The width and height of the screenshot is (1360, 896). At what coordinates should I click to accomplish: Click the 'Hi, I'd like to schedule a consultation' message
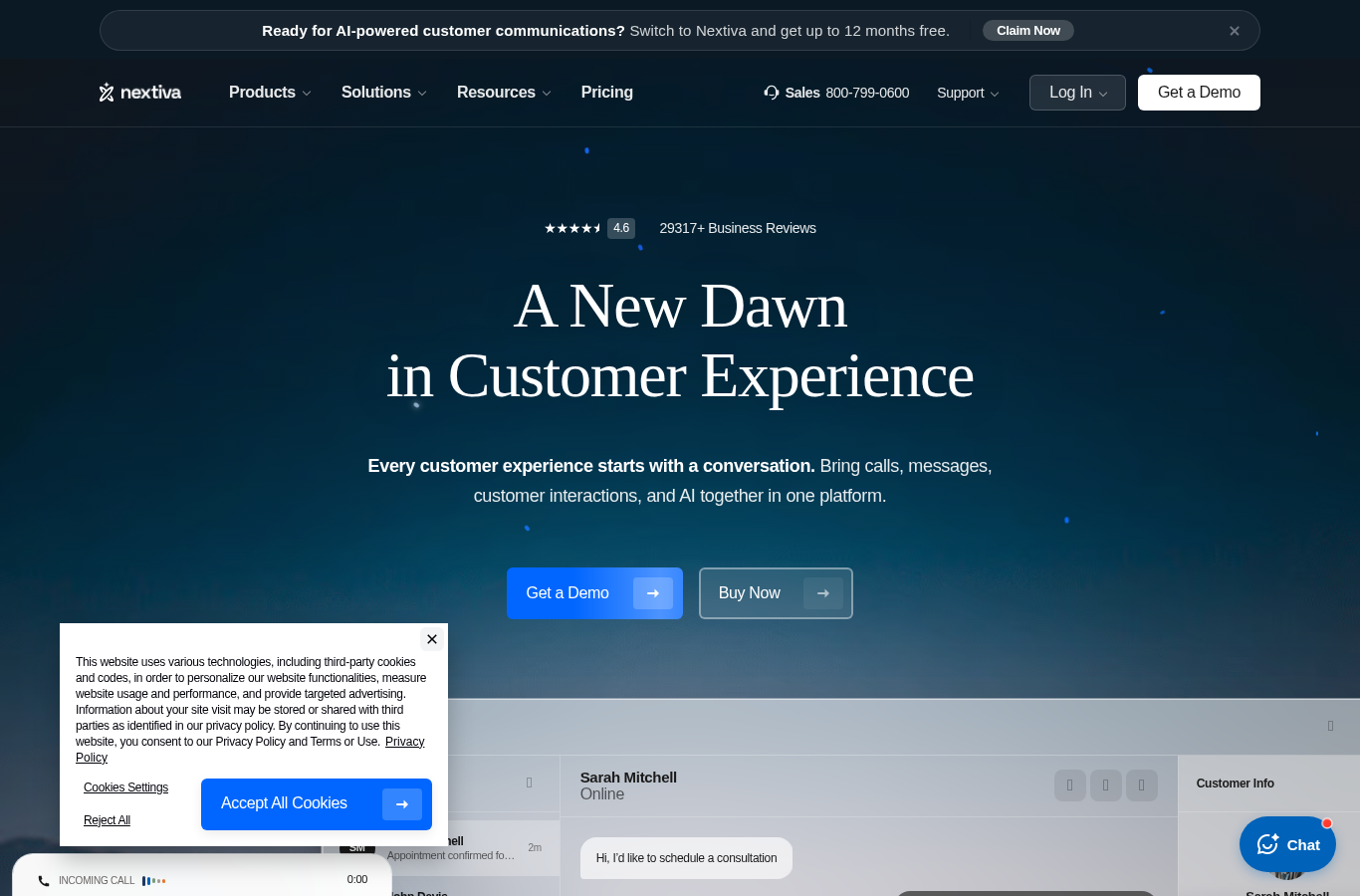[686, 858]
